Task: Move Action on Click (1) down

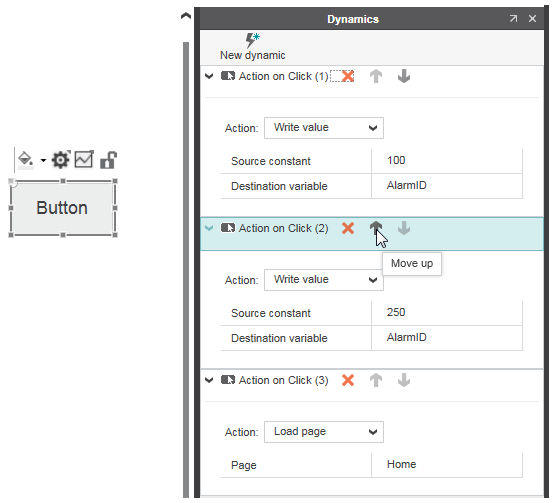Action: coord(404,76)
